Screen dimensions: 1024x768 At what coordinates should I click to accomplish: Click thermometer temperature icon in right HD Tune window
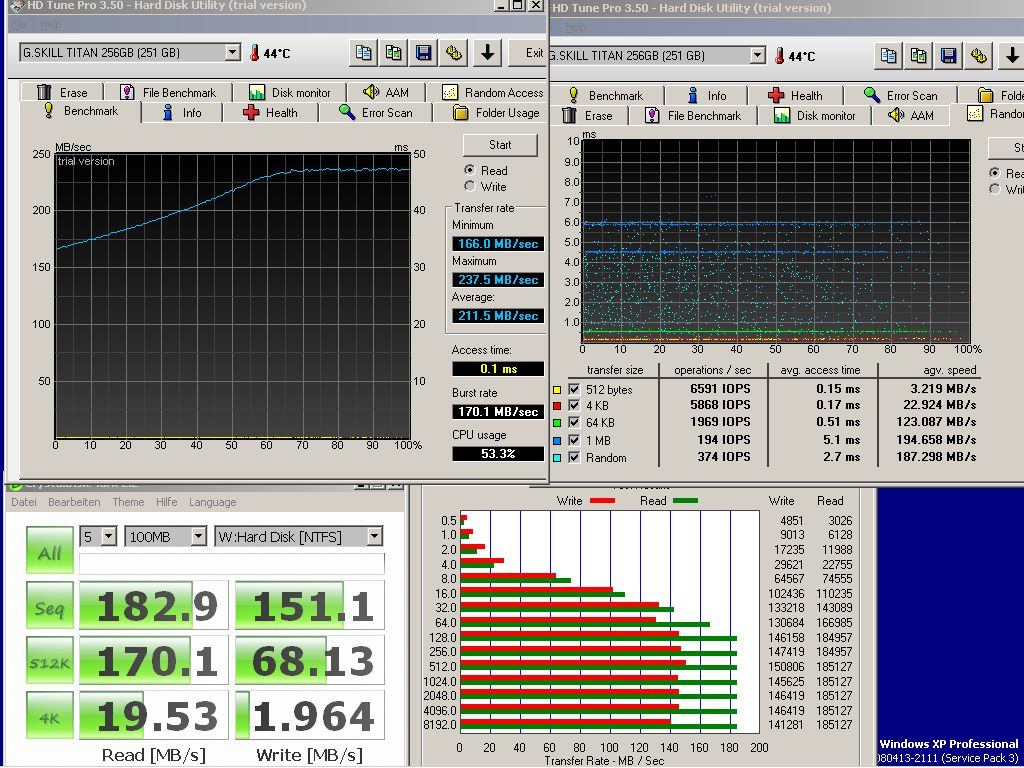779,56
